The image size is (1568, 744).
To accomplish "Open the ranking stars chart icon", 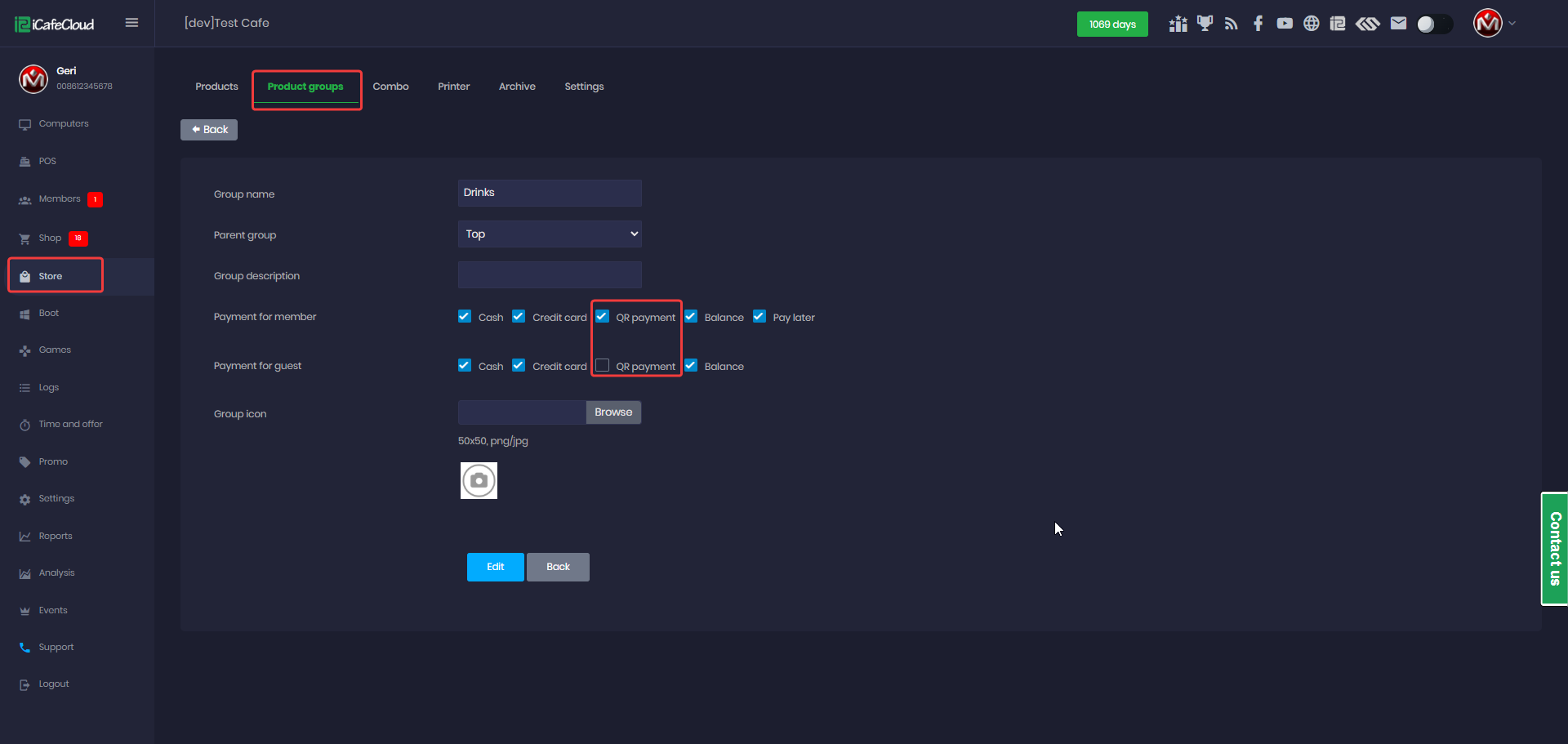I will [1178, 24].
